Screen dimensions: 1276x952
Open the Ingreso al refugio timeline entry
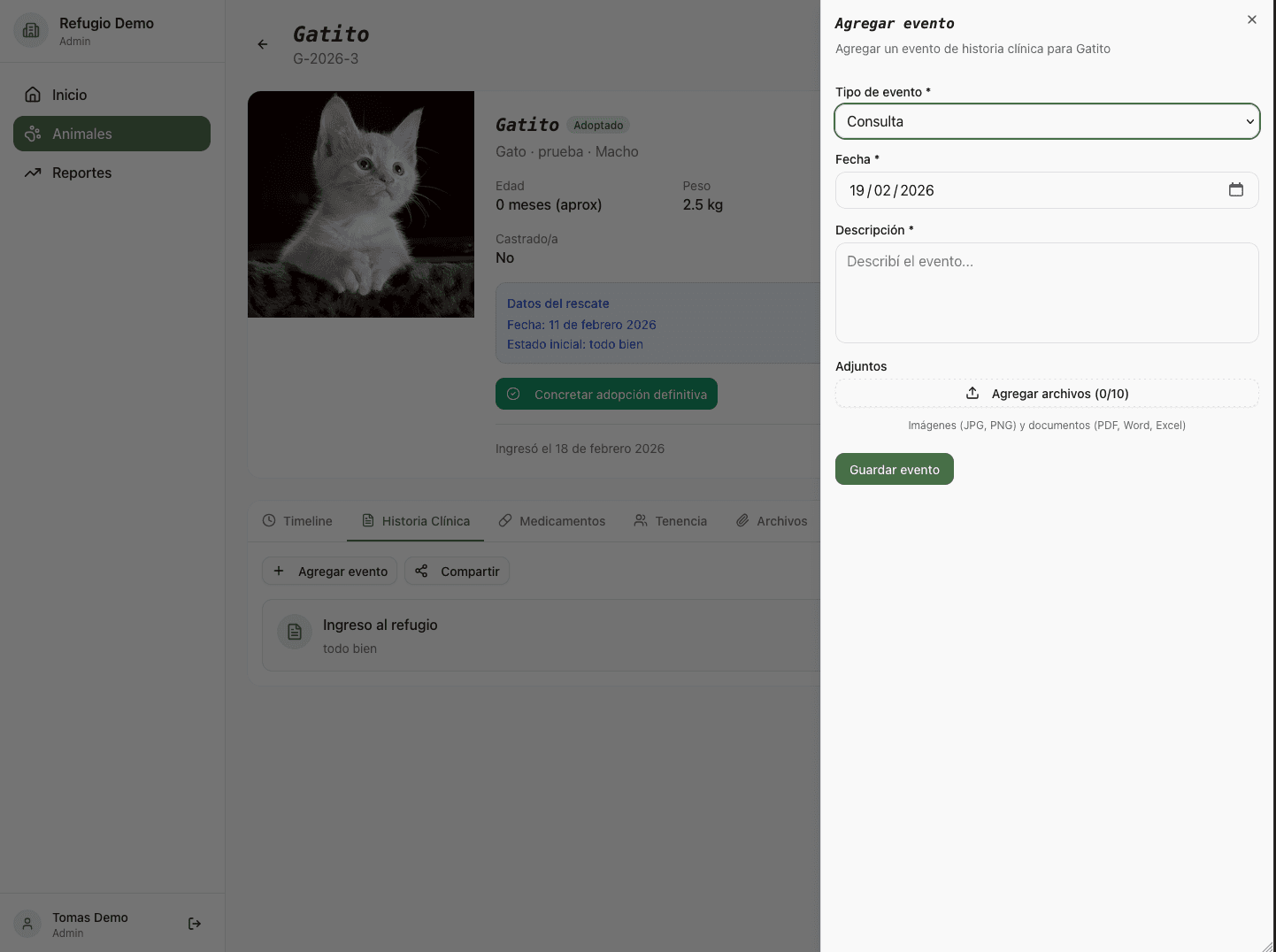tap(380, 625)
